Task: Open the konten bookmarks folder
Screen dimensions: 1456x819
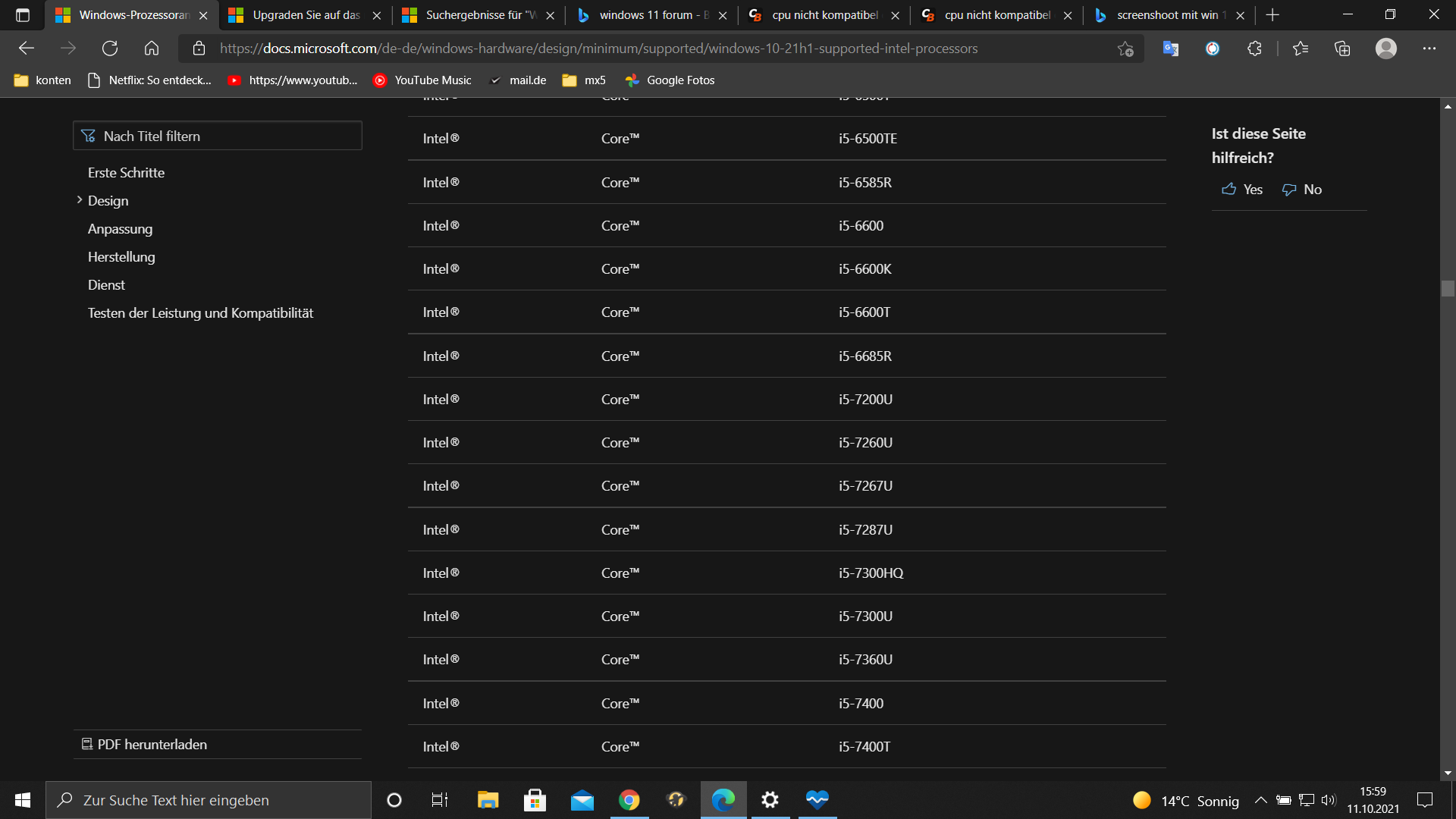Action: (42, 80)
